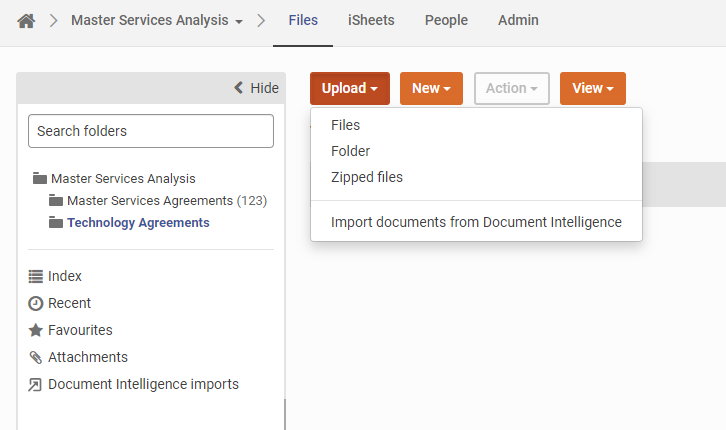Screen dimensions: 726x430
Task: Open the View dropdown button
Action: [x=592, y=88]
